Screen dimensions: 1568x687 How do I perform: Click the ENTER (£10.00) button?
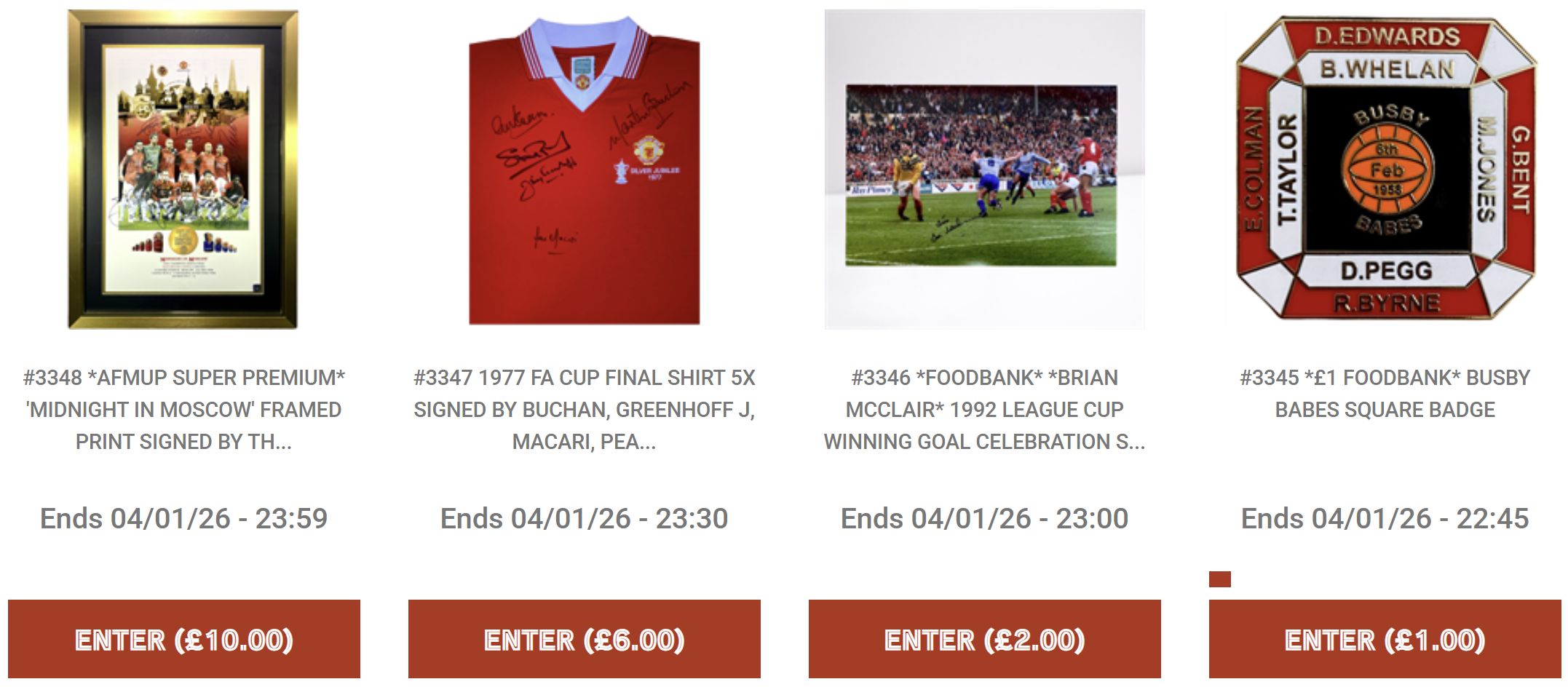point(184,640)
